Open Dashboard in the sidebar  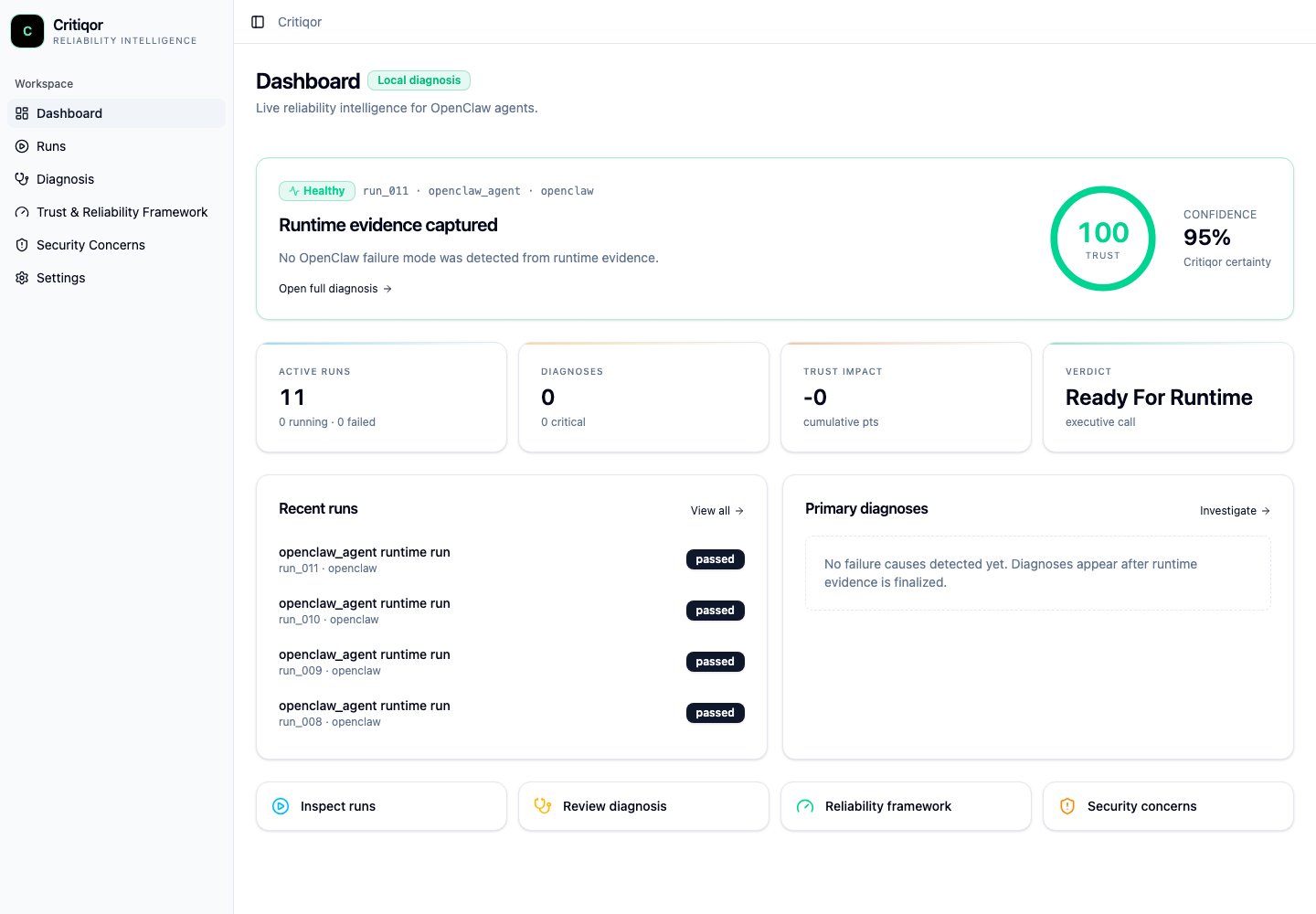pyautogui.click(x=116, y=113)
